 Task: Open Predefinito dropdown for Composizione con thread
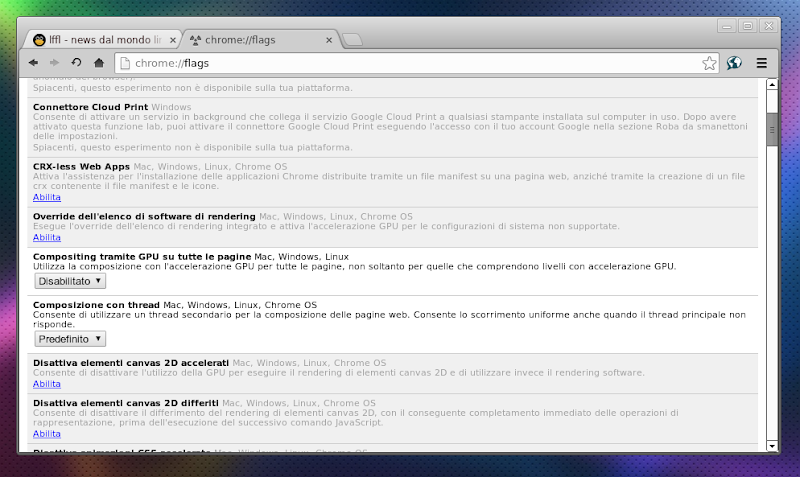click(x=70, y=339)
